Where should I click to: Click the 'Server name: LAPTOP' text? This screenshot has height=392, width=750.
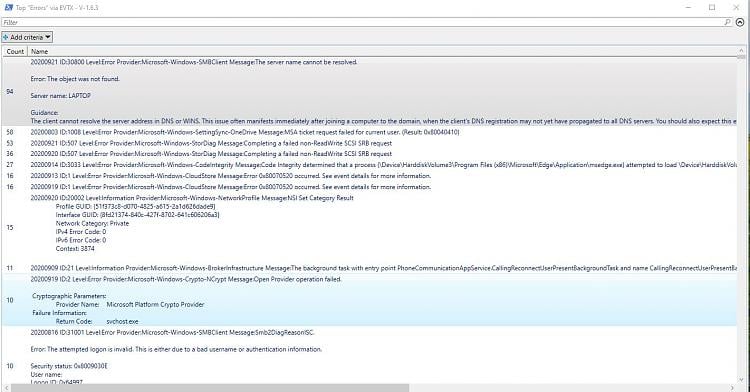61,96
